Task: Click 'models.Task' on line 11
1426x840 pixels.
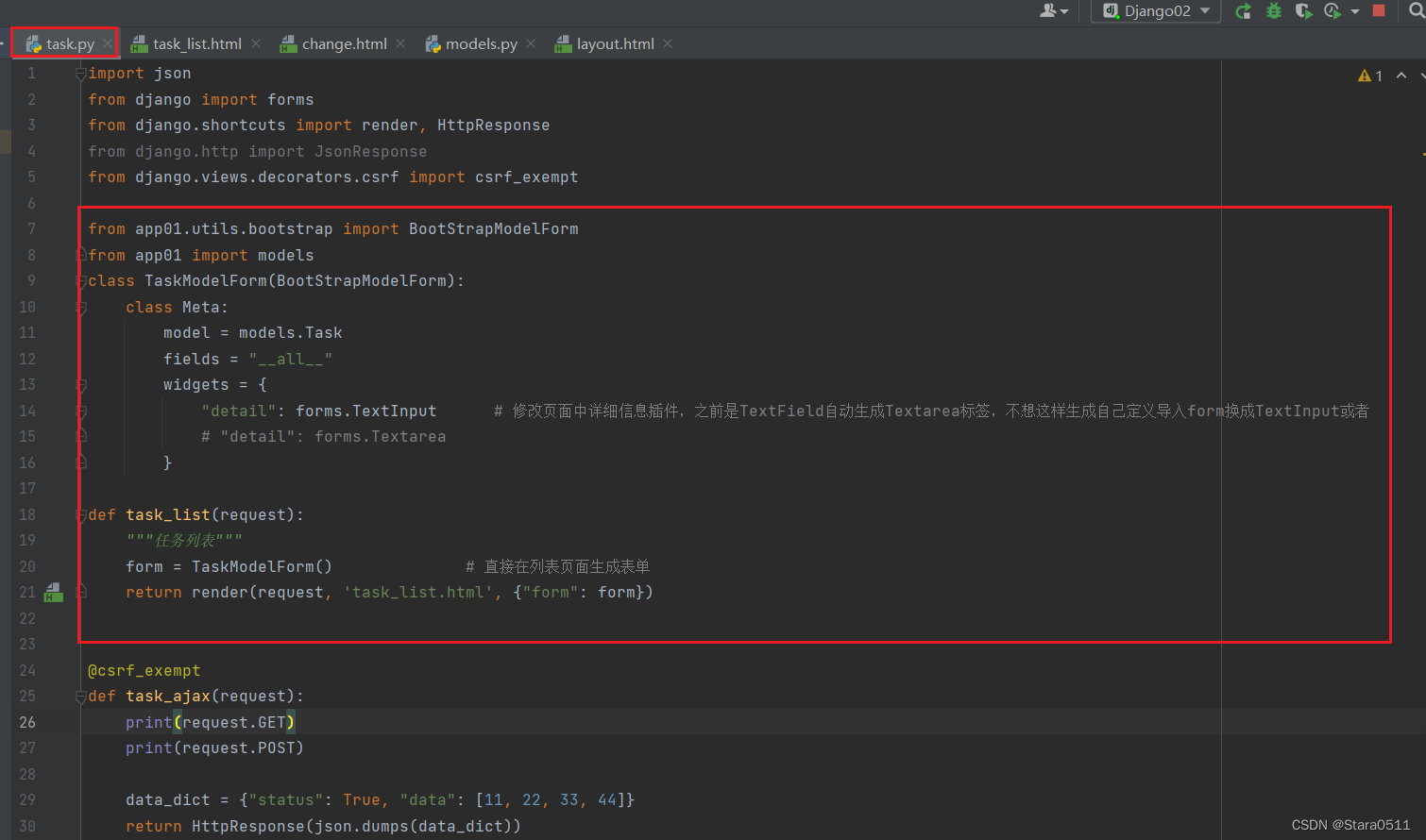Action: pyautogui.click(x=291, y=333)
